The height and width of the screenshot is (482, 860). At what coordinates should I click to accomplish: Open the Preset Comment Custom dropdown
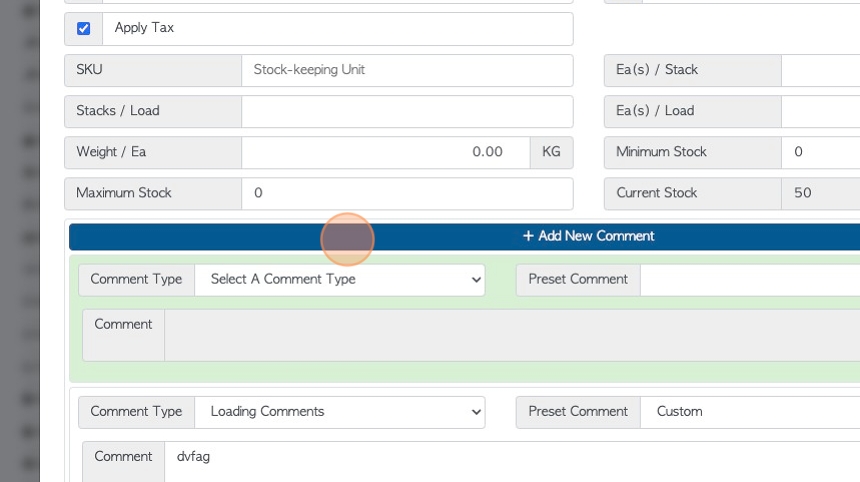coord(750,412)
